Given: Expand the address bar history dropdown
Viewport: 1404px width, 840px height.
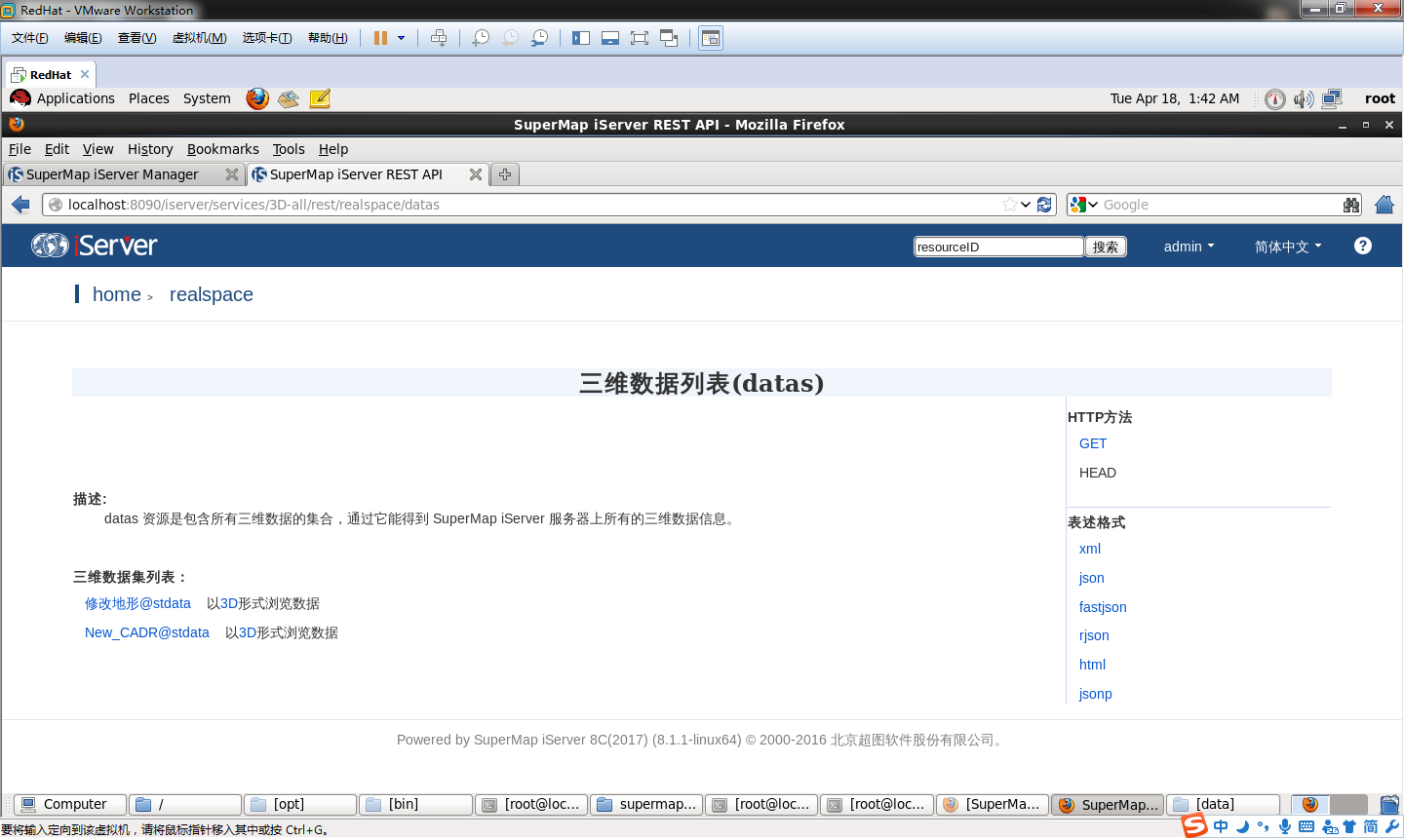Looking at the screenshot, I should coord(1026,205).
